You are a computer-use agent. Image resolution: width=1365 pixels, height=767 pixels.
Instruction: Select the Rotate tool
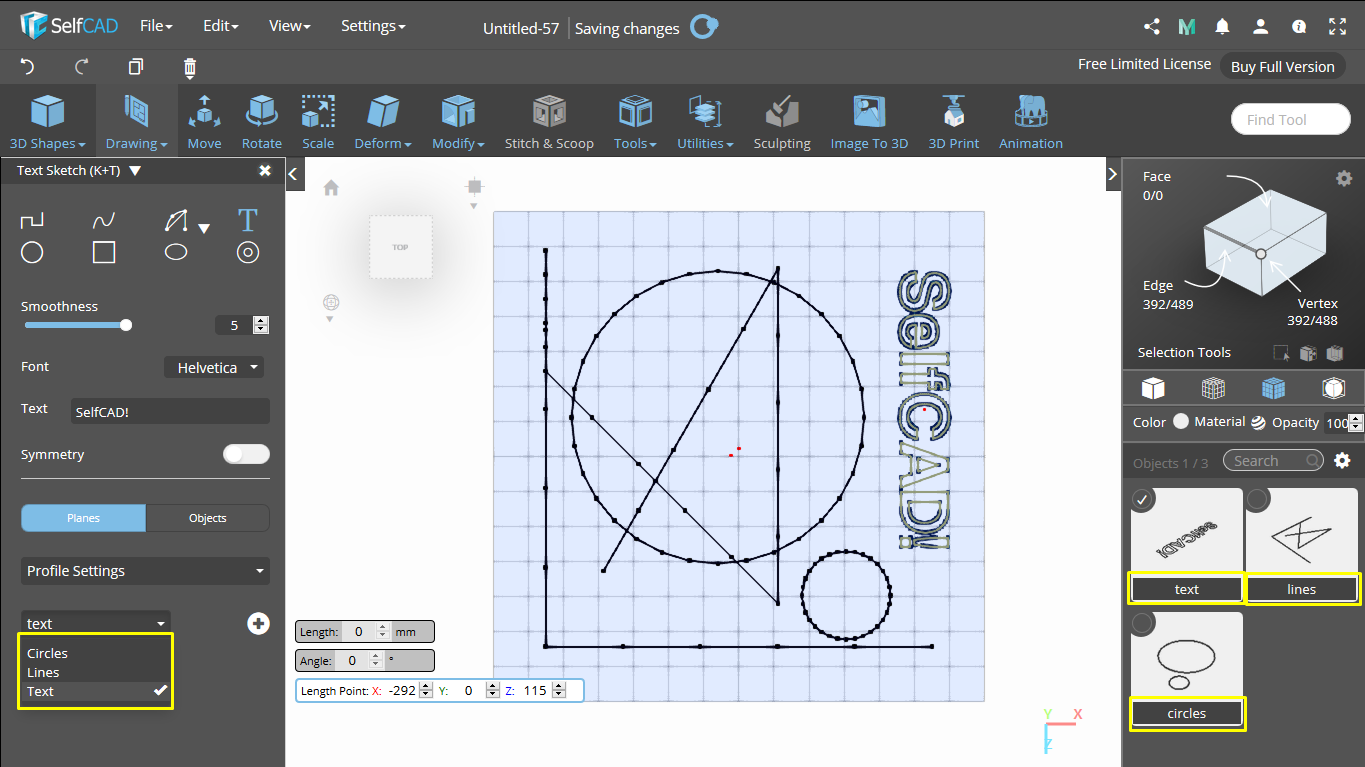pos(262,123)
